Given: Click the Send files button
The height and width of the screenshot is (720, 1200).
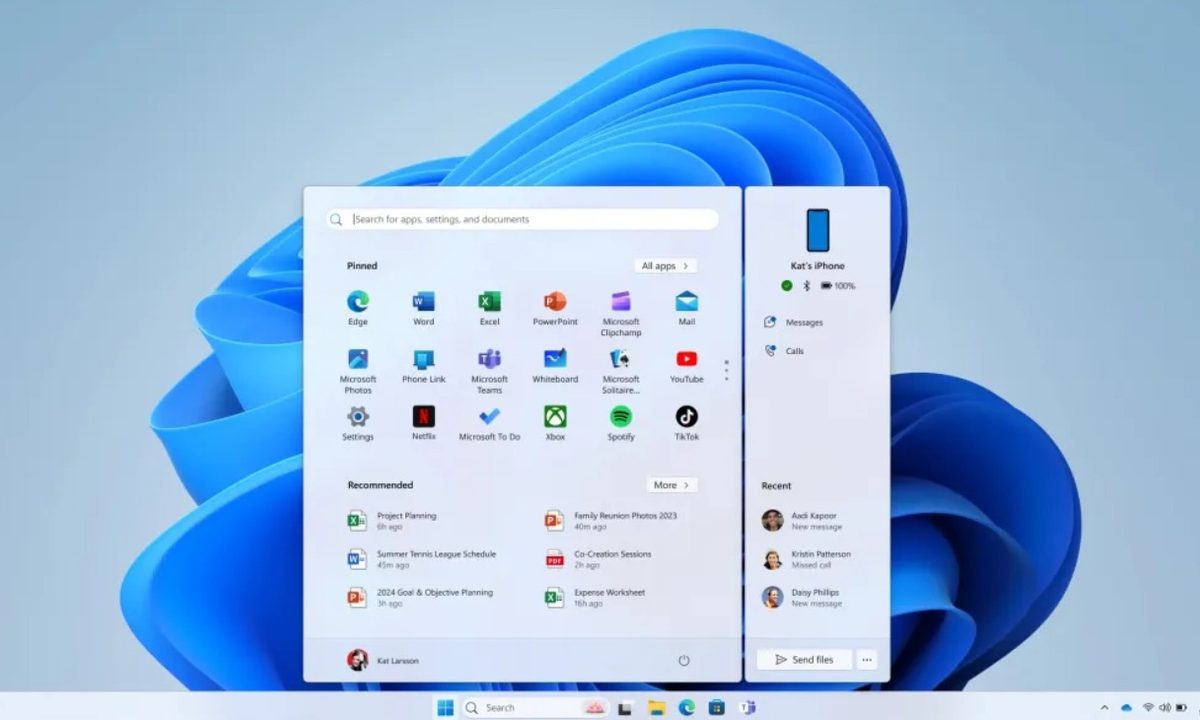Looking at the screenshot, I should pos(803,660).
